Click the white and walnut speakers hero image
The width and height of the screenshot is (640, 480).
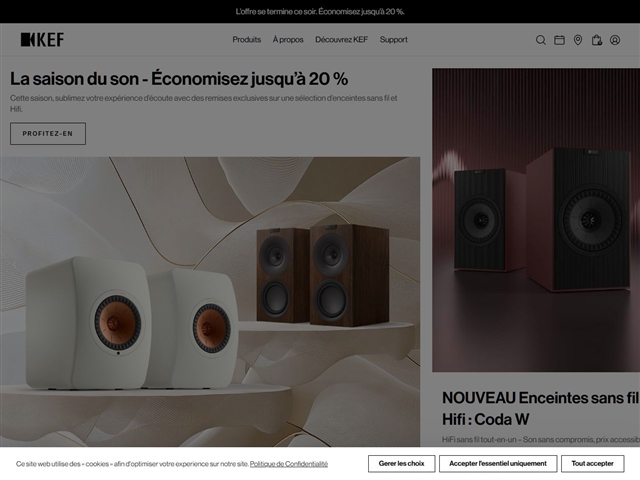coord(210,302)
